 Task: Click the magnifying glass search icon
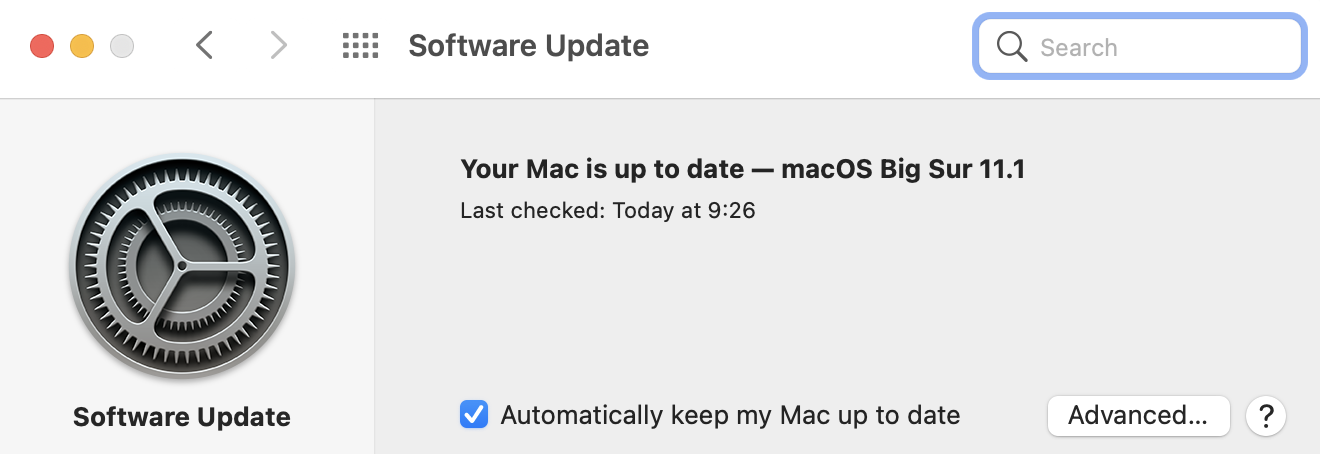[x=1012, y=47]
